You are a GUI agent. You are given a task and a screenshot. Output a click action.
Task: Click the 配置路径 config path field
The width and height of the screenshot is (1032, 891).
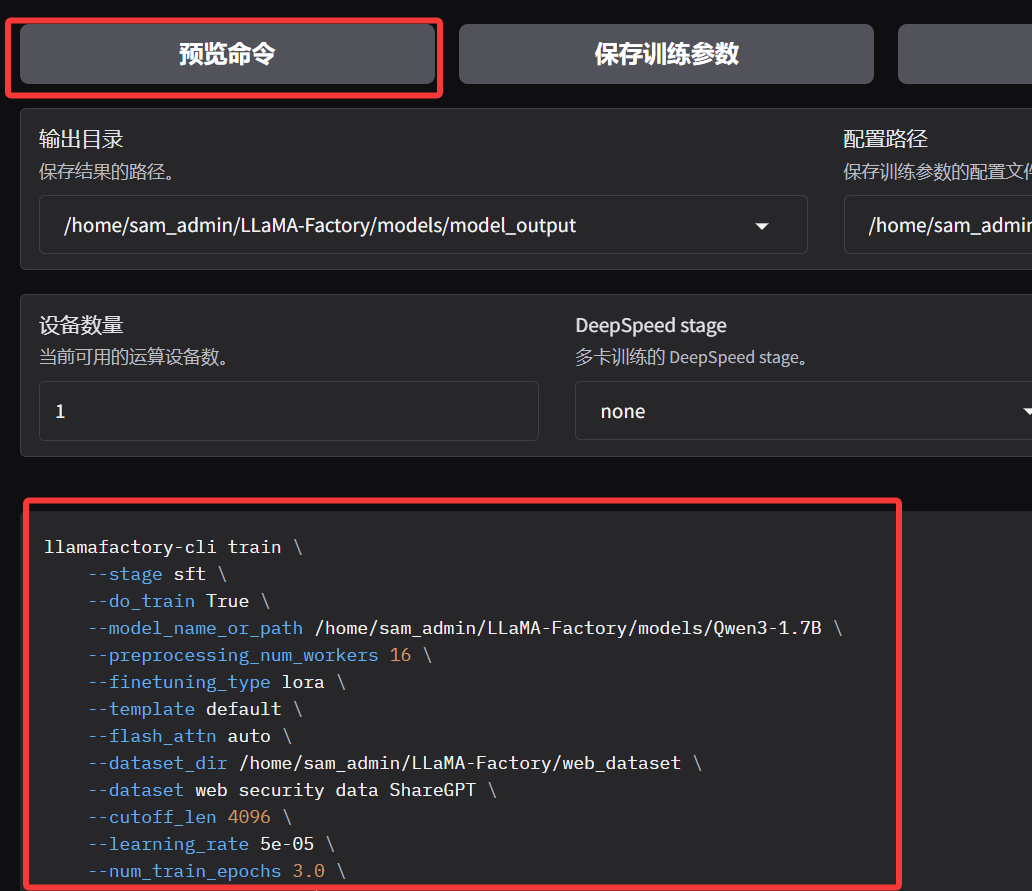pos(938,224)
